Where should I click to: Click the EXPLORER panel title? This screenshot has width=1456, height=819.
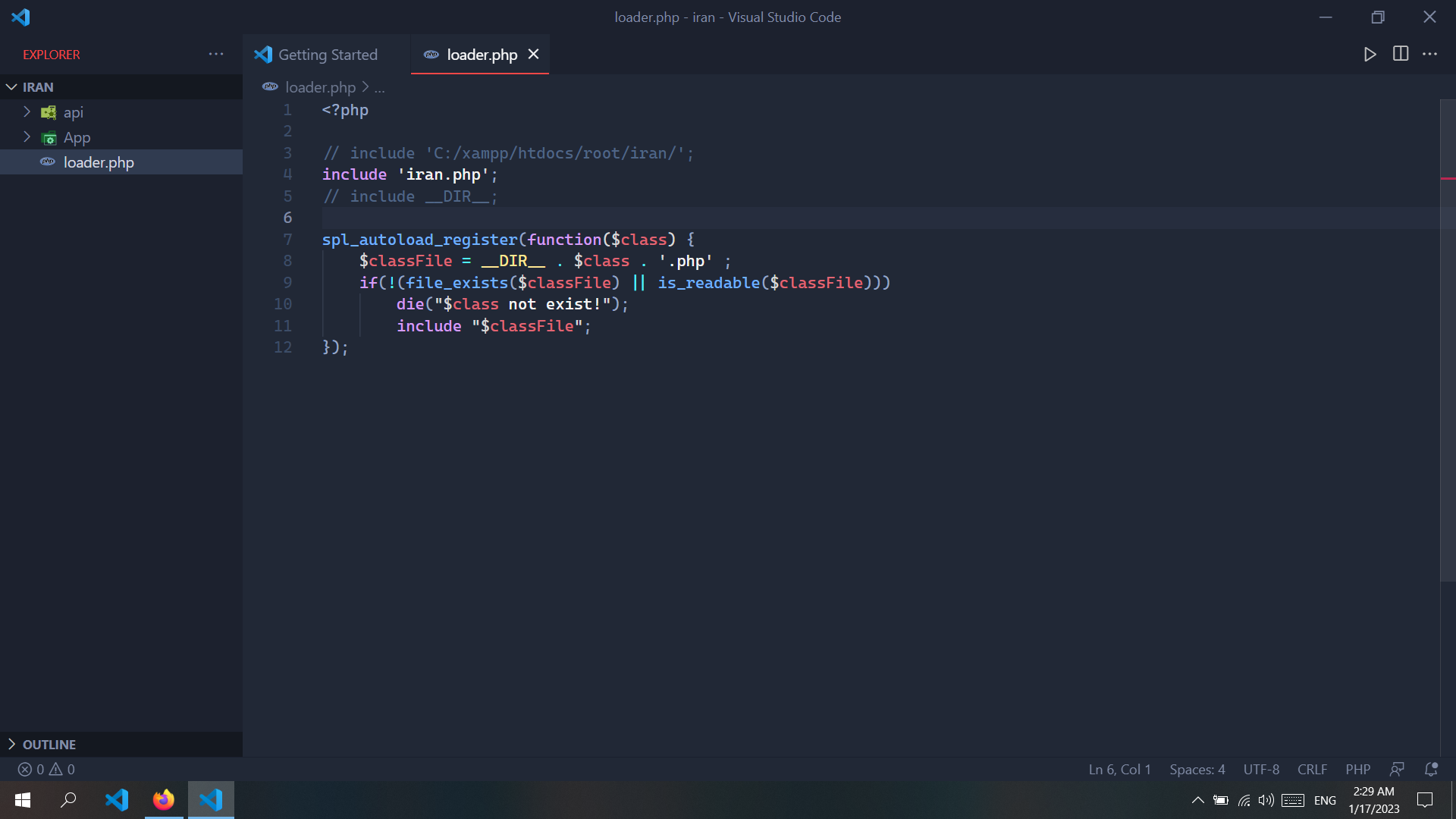(x=51, y=55)
